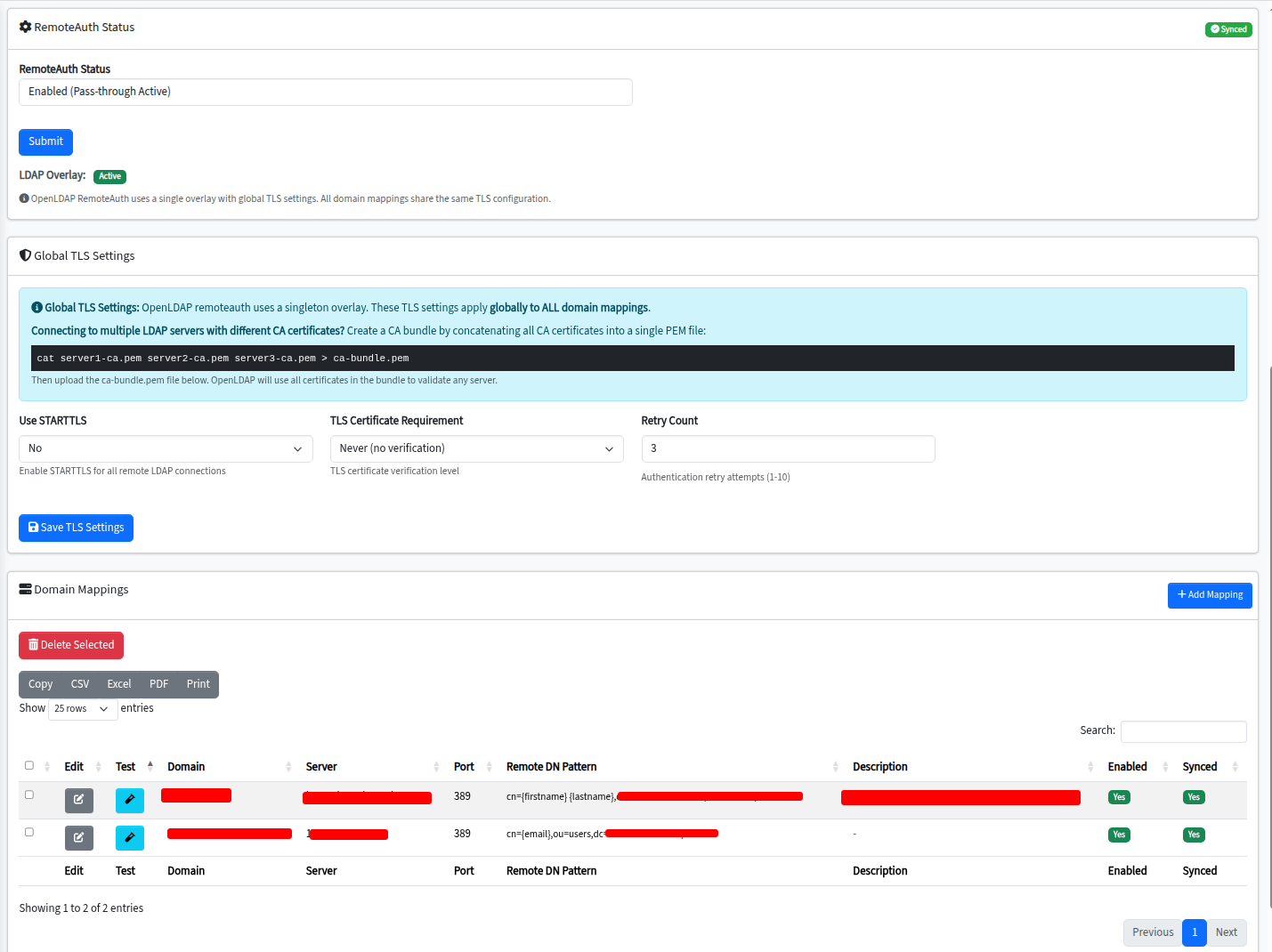Export table as PDF

coord(158,684)
